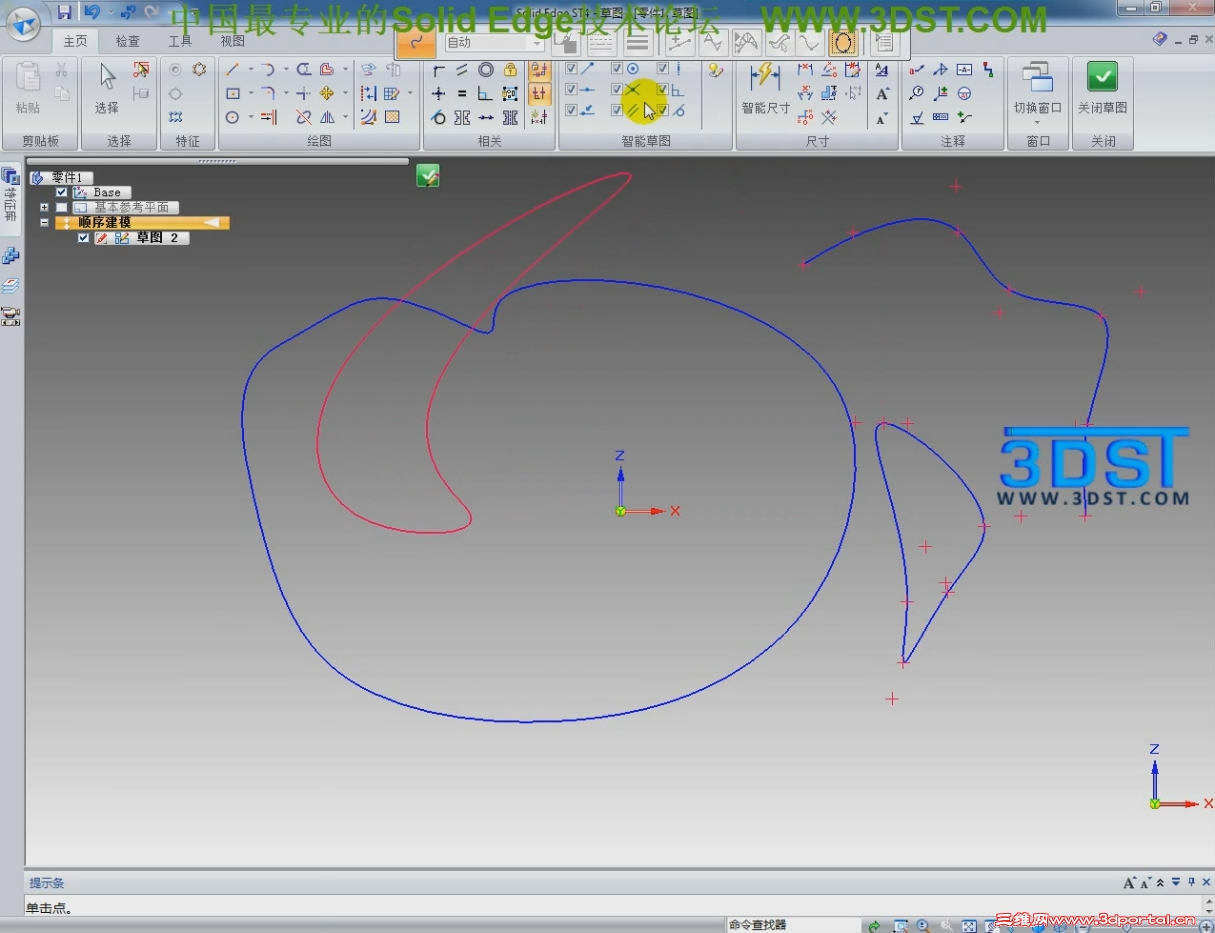Click the text size annotation icon

tap(882, 93)
